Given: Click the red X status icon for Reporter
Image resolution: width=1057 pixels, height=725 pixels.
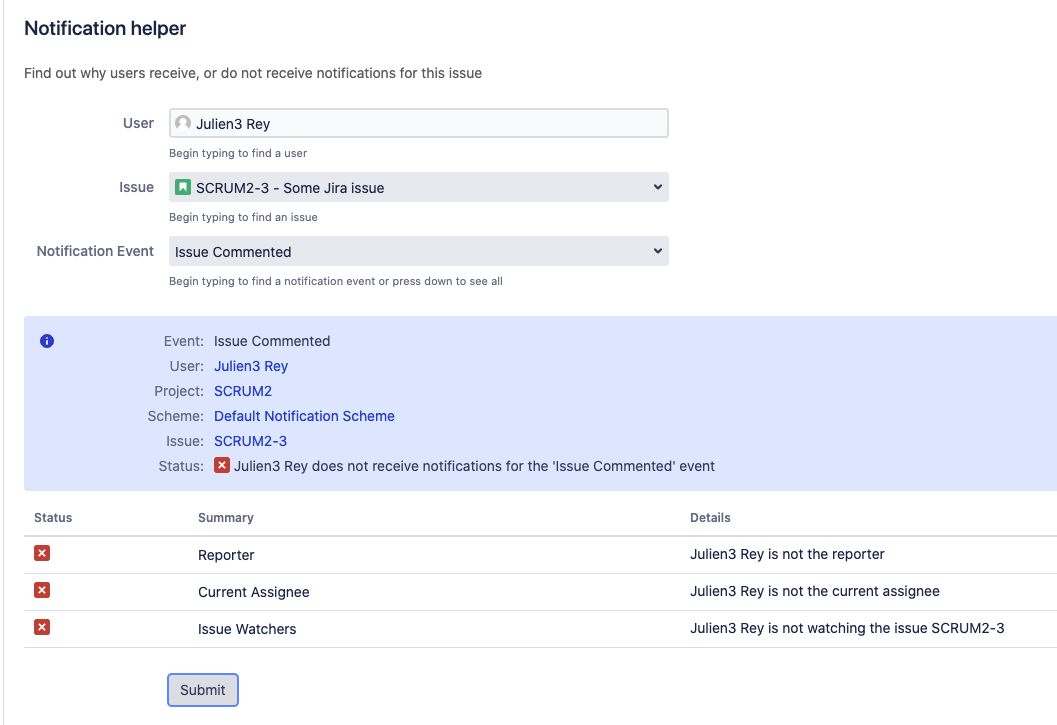Looking at the screenshot, I should click(42, 553).
